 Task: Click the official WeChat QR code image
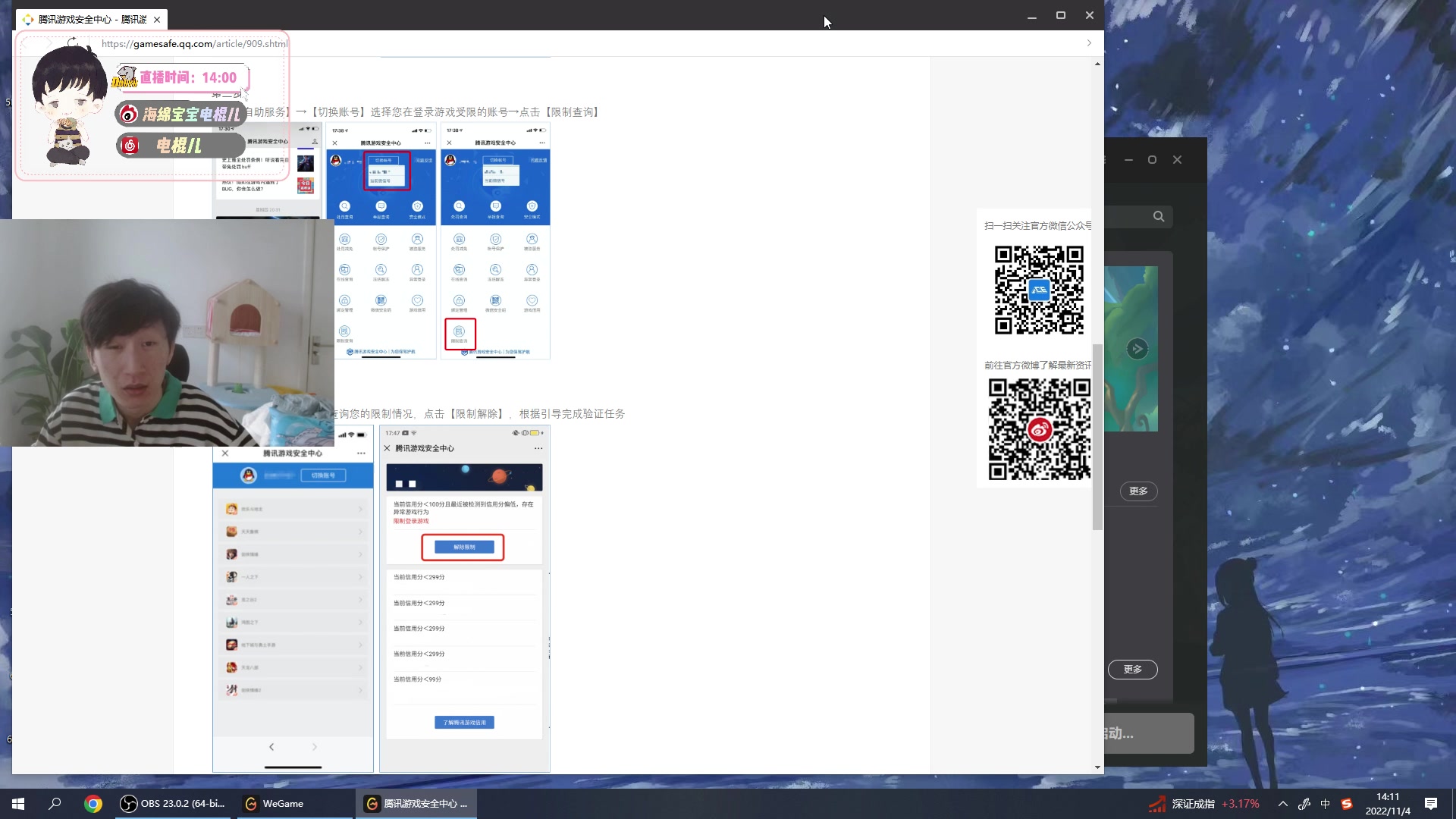click(1039, 290)
